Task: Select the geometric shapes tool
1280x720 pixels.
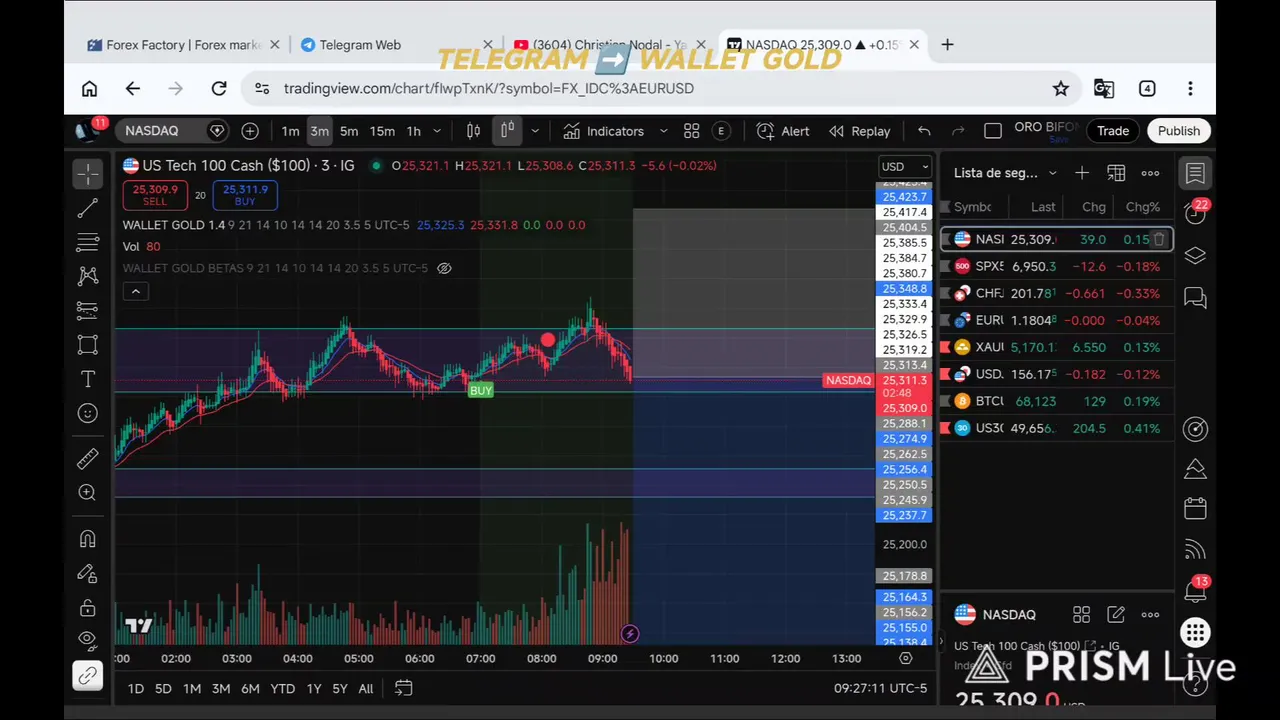Action: click(x=88, y=345)
